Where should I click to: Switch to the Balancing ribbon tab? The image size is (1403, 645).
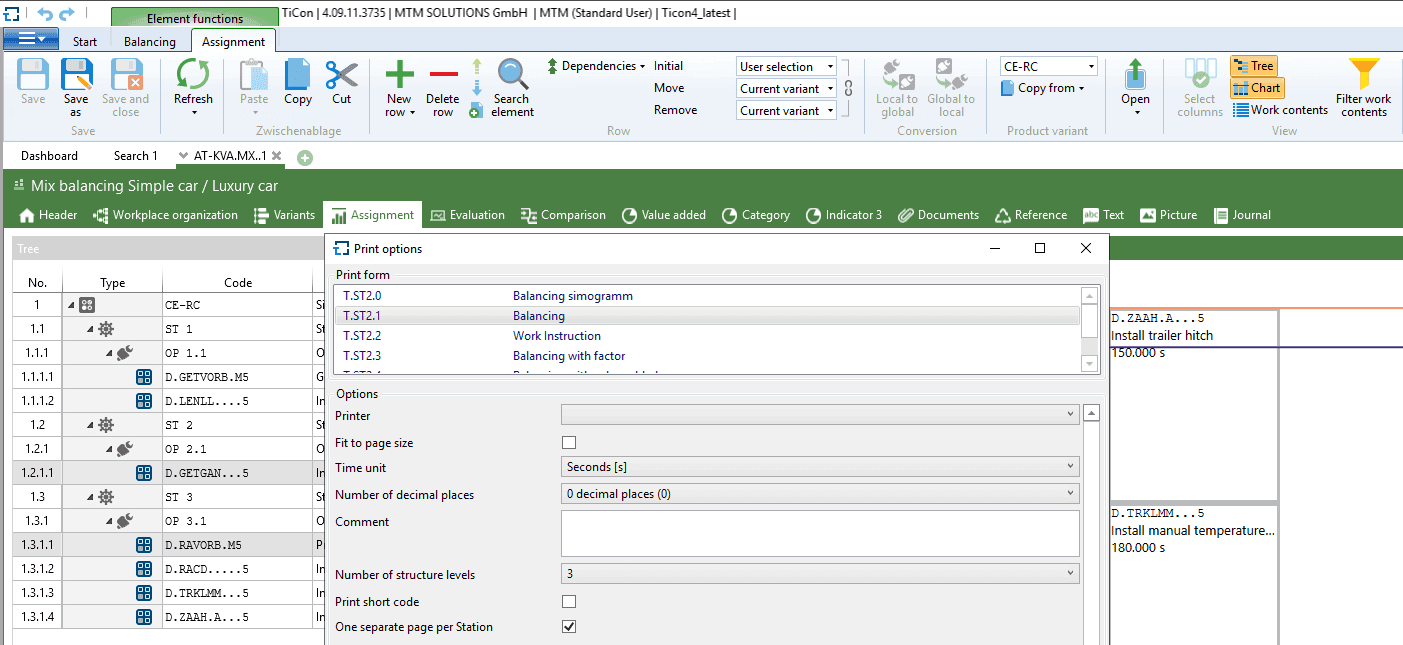[149, 42]
